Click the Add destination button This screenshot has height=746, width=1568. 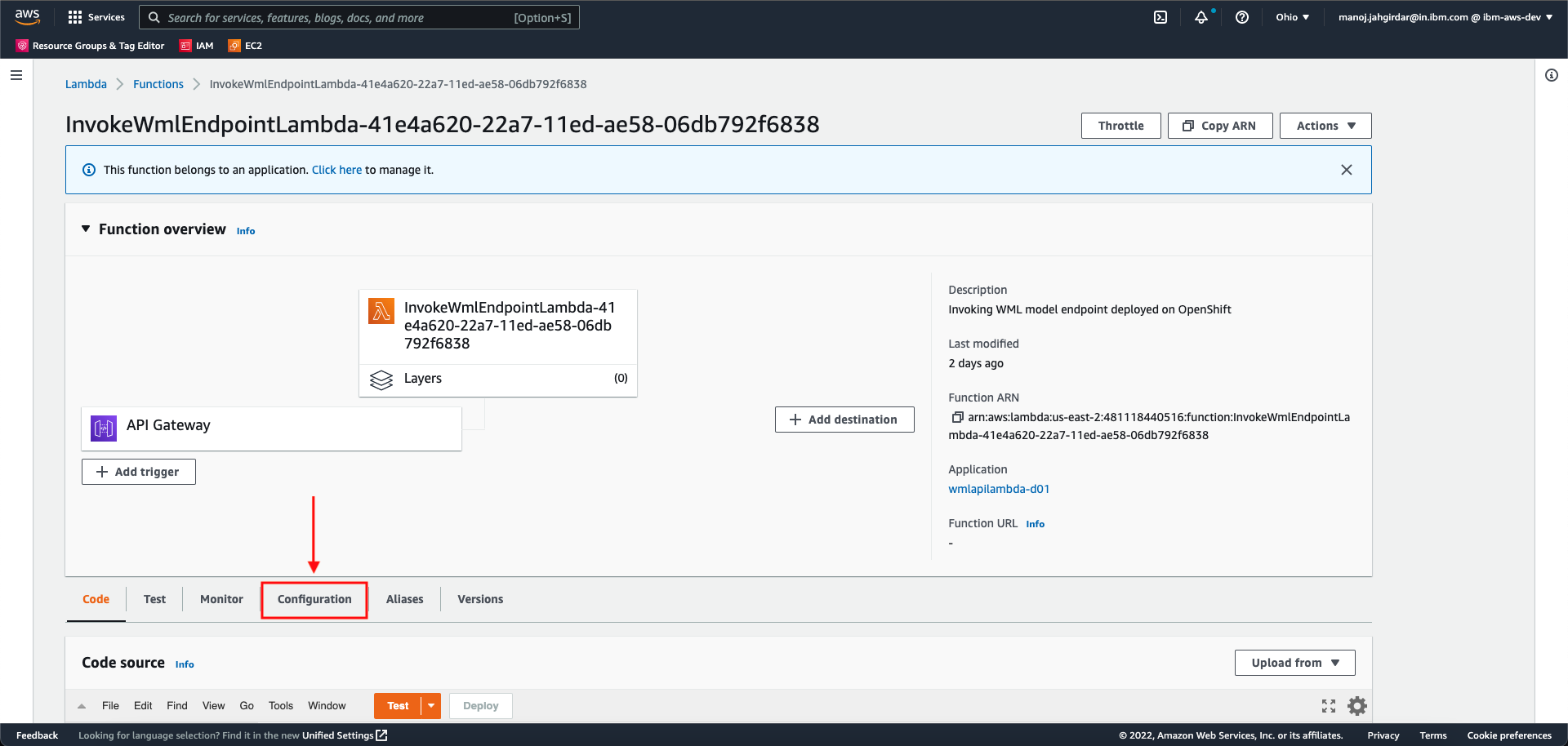pyautogui.click(x=844, y=420)
